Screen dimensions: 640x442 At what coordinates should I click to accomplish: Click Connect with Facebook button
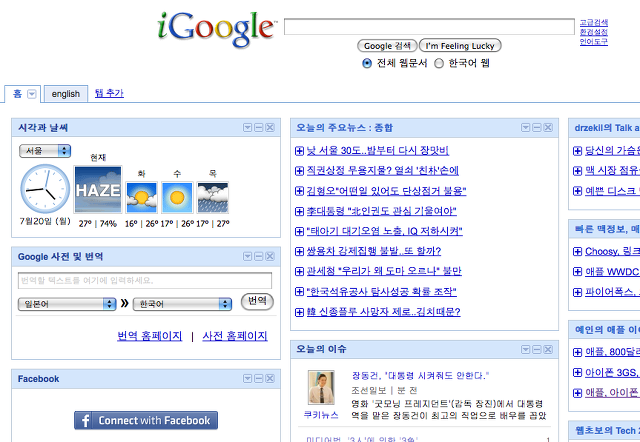click(146, 420)
